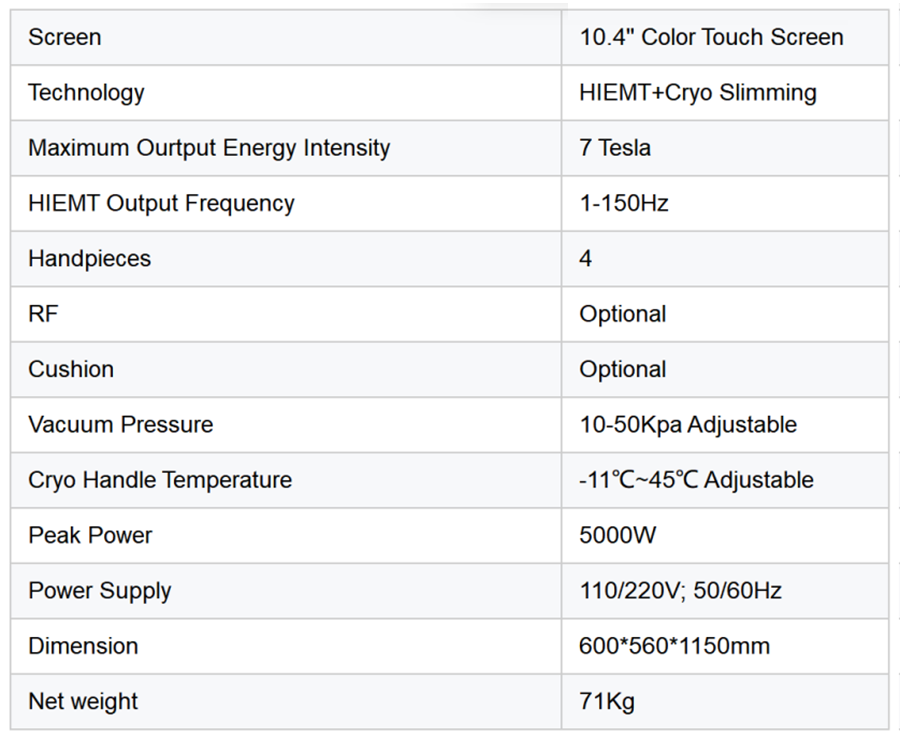Click the "Cryo Handle Temperature" label
The image size is (900, 740).
pos(160,480)
